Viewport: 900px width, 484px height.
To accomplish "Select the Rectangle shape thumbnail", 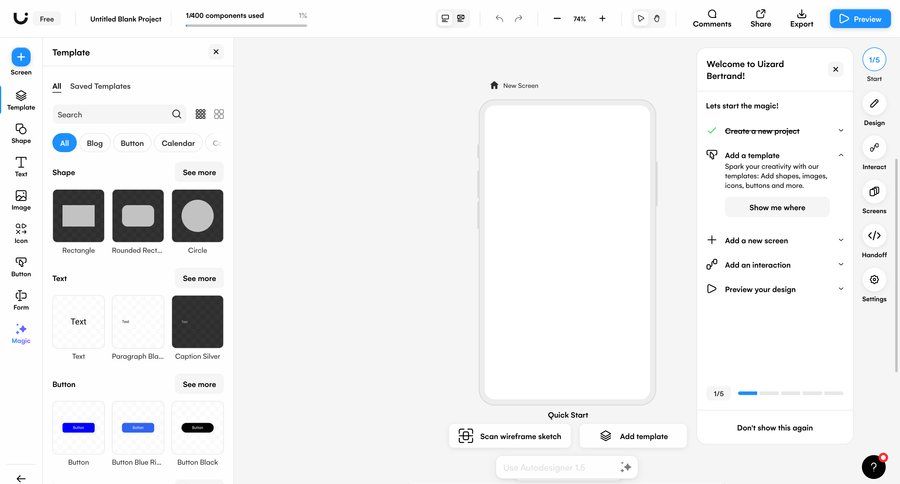I will [x=79, y=216].
